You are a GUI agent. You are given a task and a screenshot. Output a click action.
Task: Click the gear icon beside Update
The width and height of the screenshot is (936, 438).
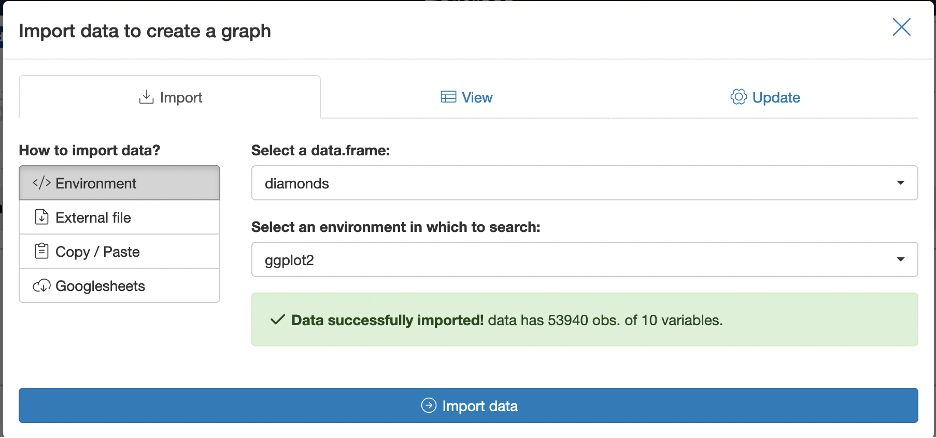point(739,97)
